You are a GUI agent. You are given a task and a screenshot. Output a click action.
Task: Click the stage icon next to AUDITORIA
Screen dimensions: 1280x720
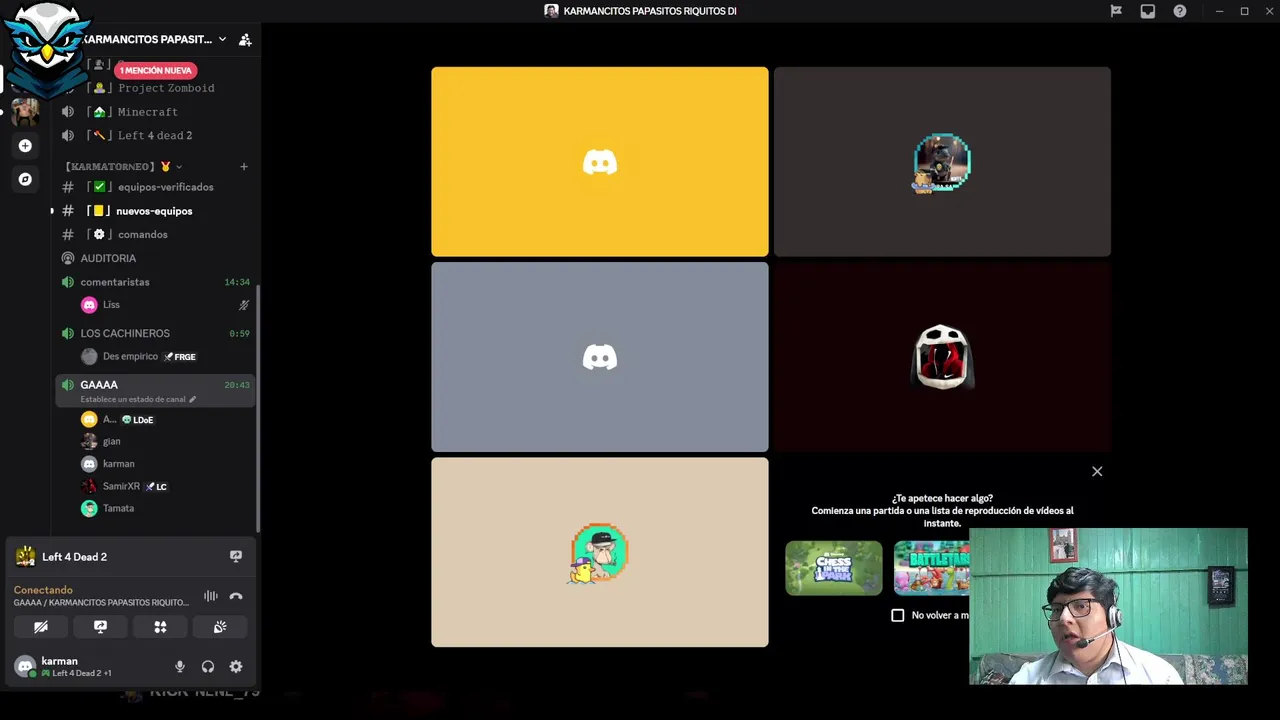tap(68, 258)
